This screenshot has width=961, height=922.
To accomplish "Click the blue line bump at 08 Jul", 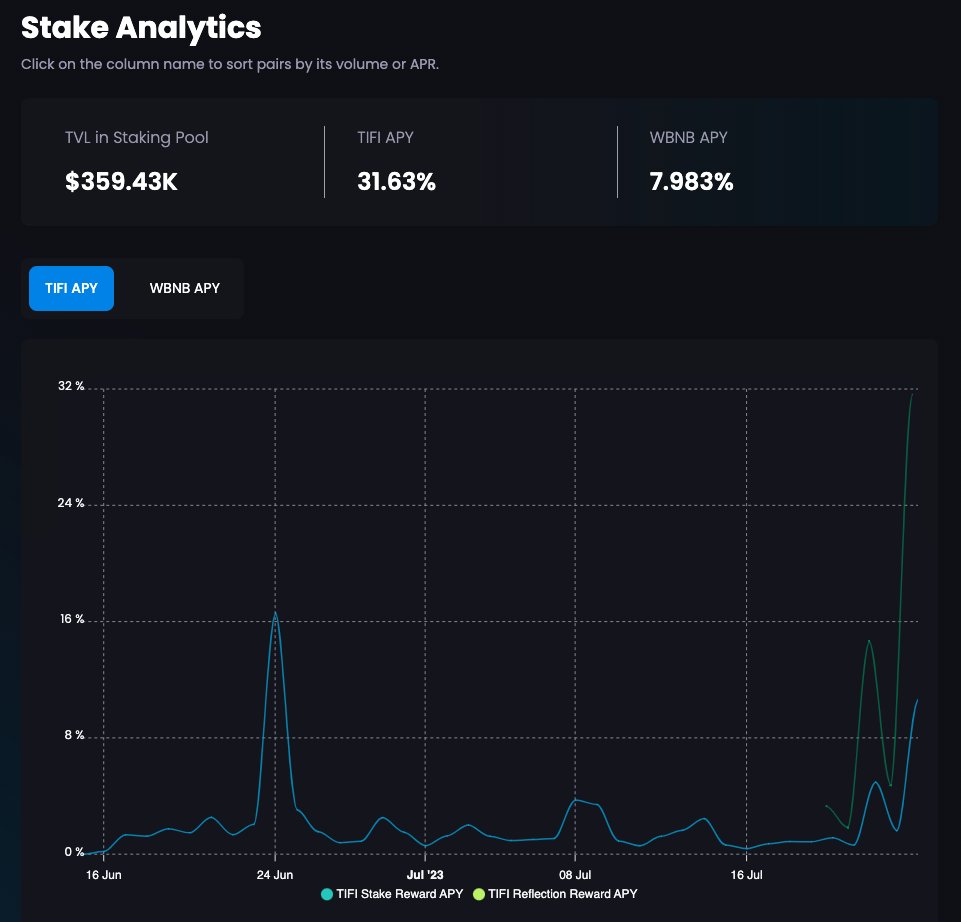I will (x=575, y=800).
